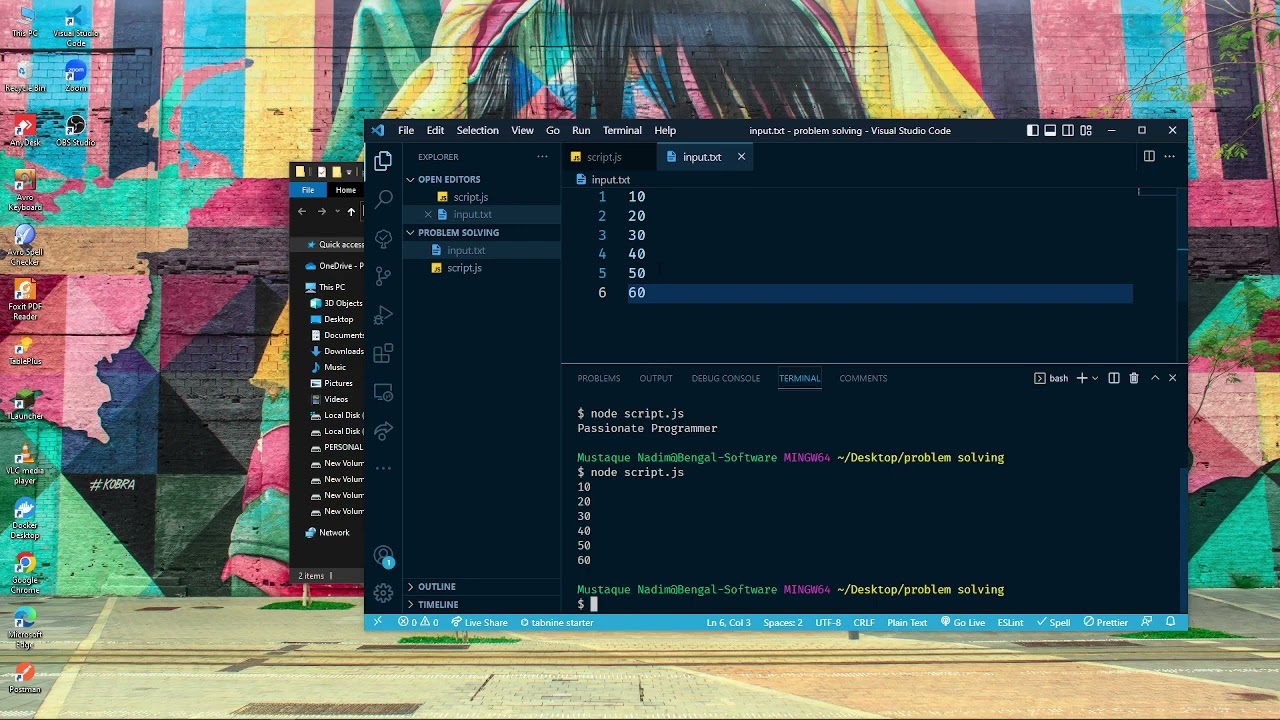Click the feedback icon in status bar
This screenshot has height=720, width=1280.
(x=1147, y=622)
